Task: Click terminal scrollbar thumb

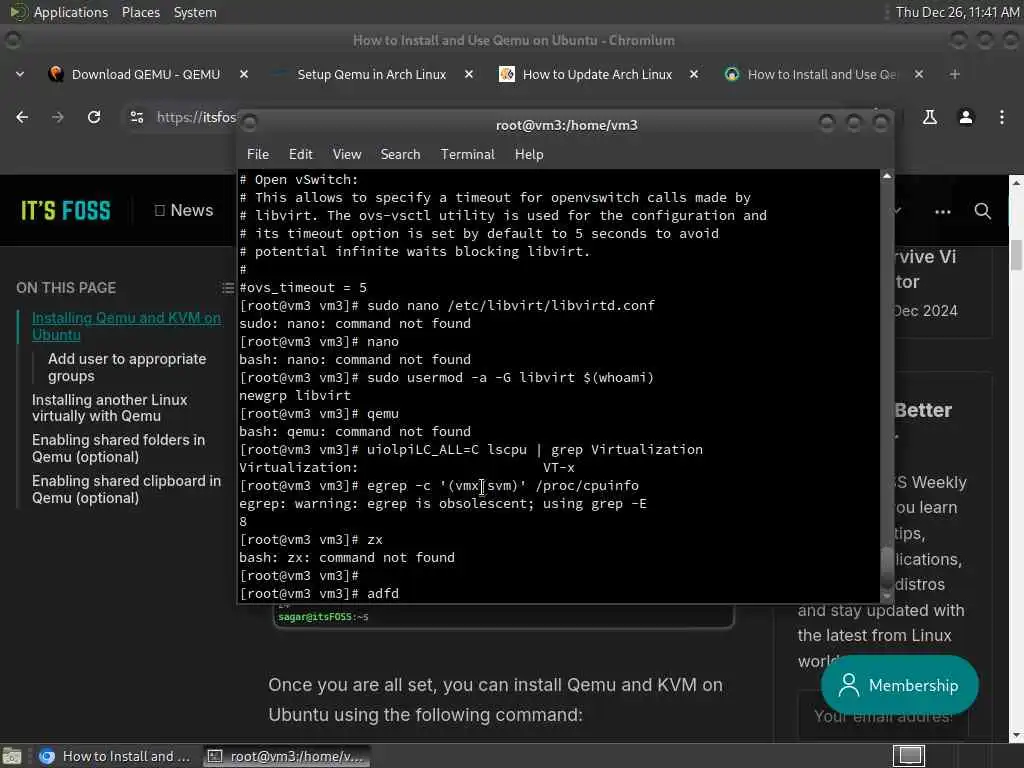Action: pos(886,568)
